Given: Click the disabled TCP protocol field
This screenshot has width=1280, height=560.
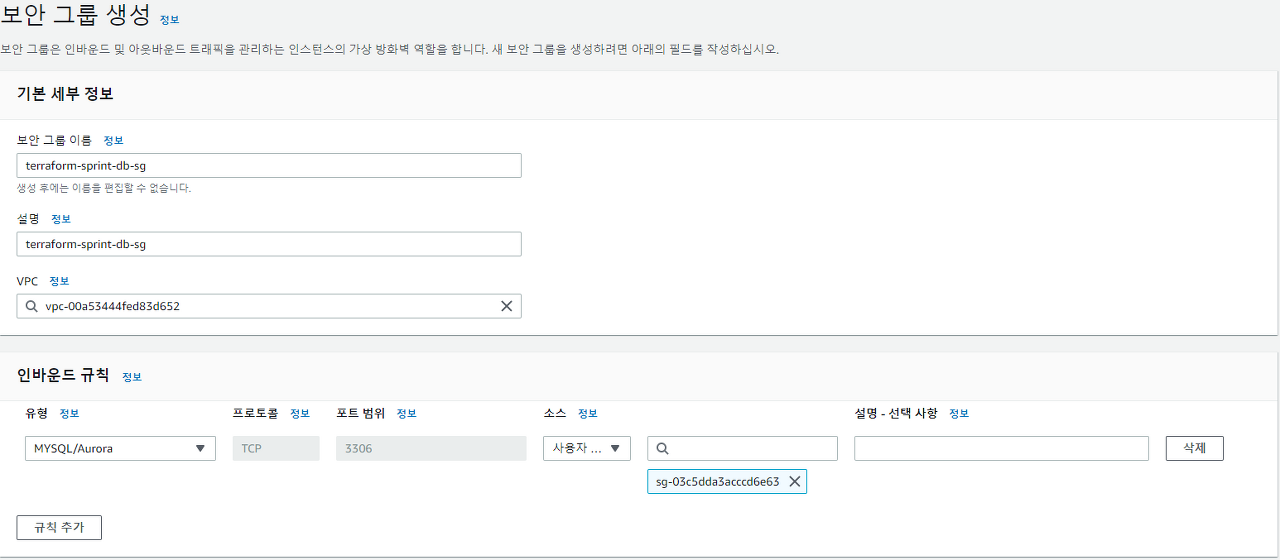Looking at the screenshot, I should pyautogui.click(x=276, y=449).
